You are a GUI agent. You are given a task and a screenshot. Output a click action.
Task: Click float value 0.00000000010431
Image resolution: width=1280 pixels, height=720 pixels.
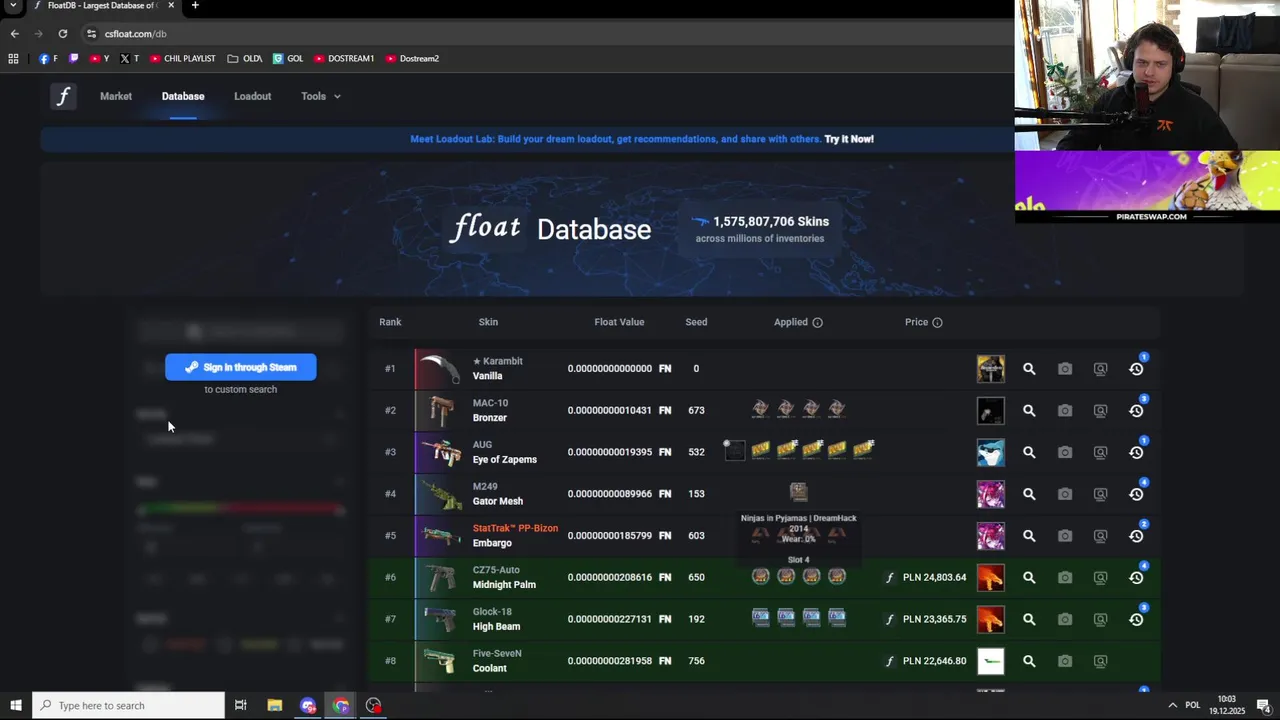pos(610,411)
